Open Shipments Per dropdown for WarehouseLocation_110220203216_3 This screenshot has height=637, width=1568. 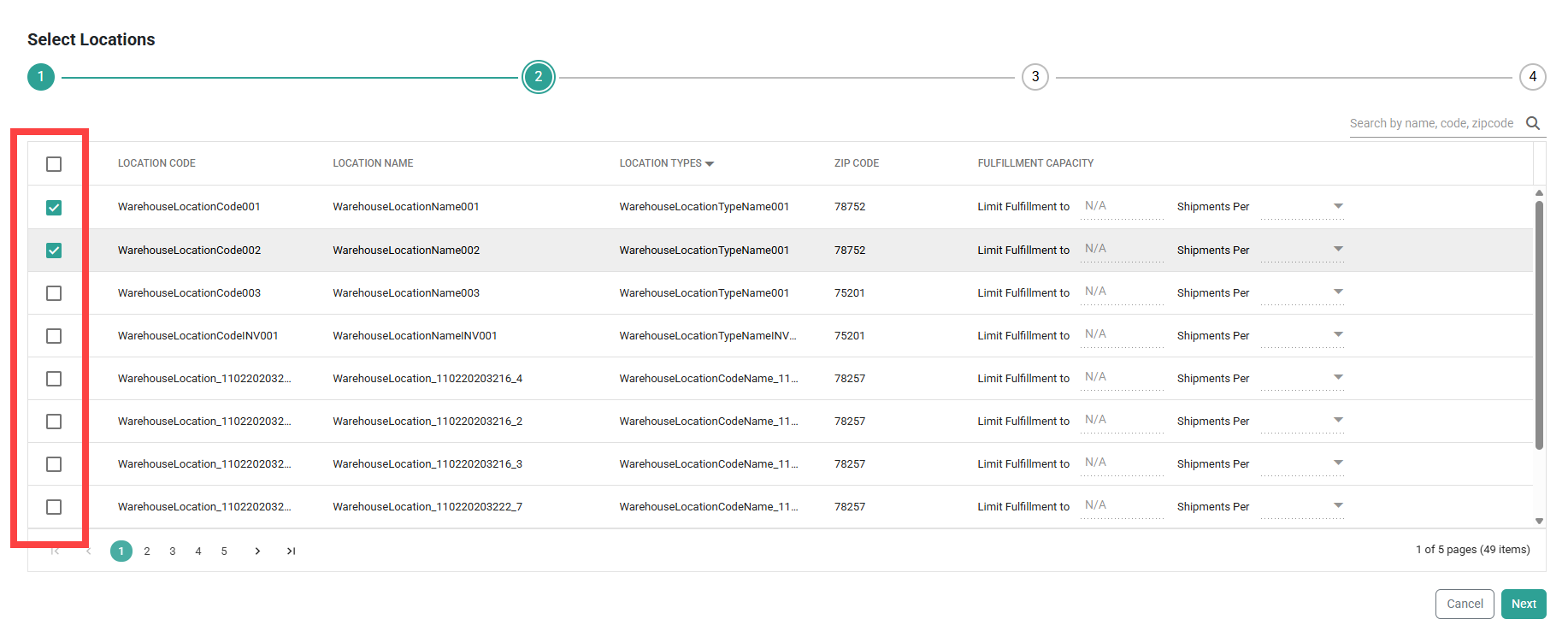[1302, 463]
